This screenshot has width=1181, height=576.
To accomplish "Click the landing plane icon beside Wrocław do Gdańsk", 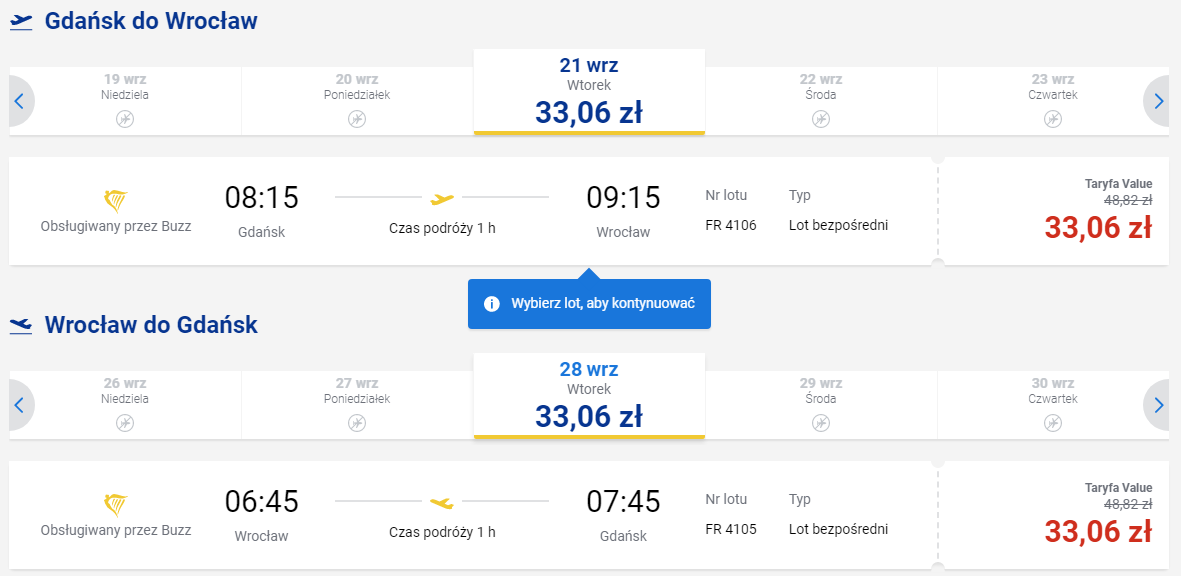I will [21, 326].
